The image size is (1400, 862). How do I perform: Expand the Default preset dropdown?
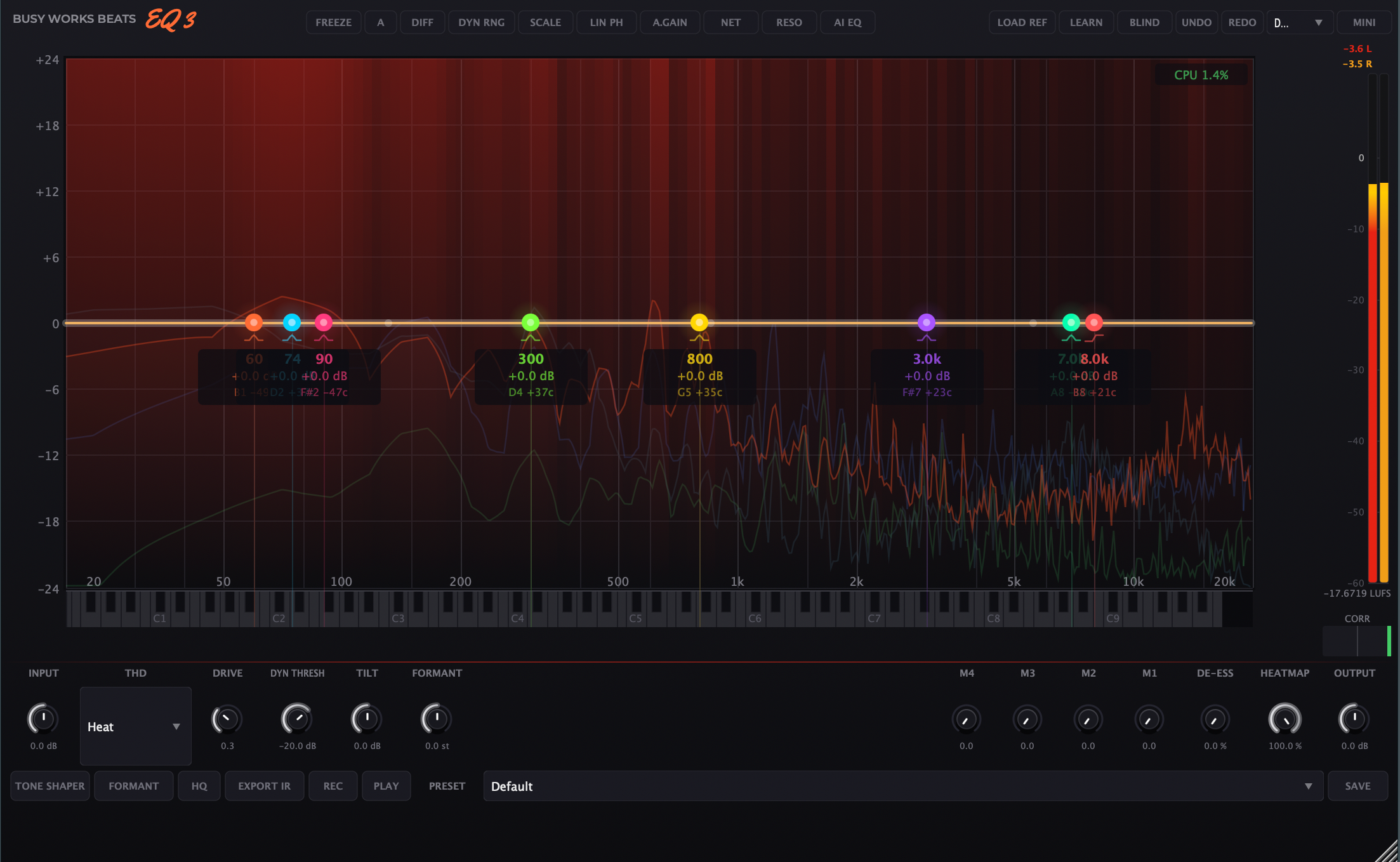click(x=902, y=786)
